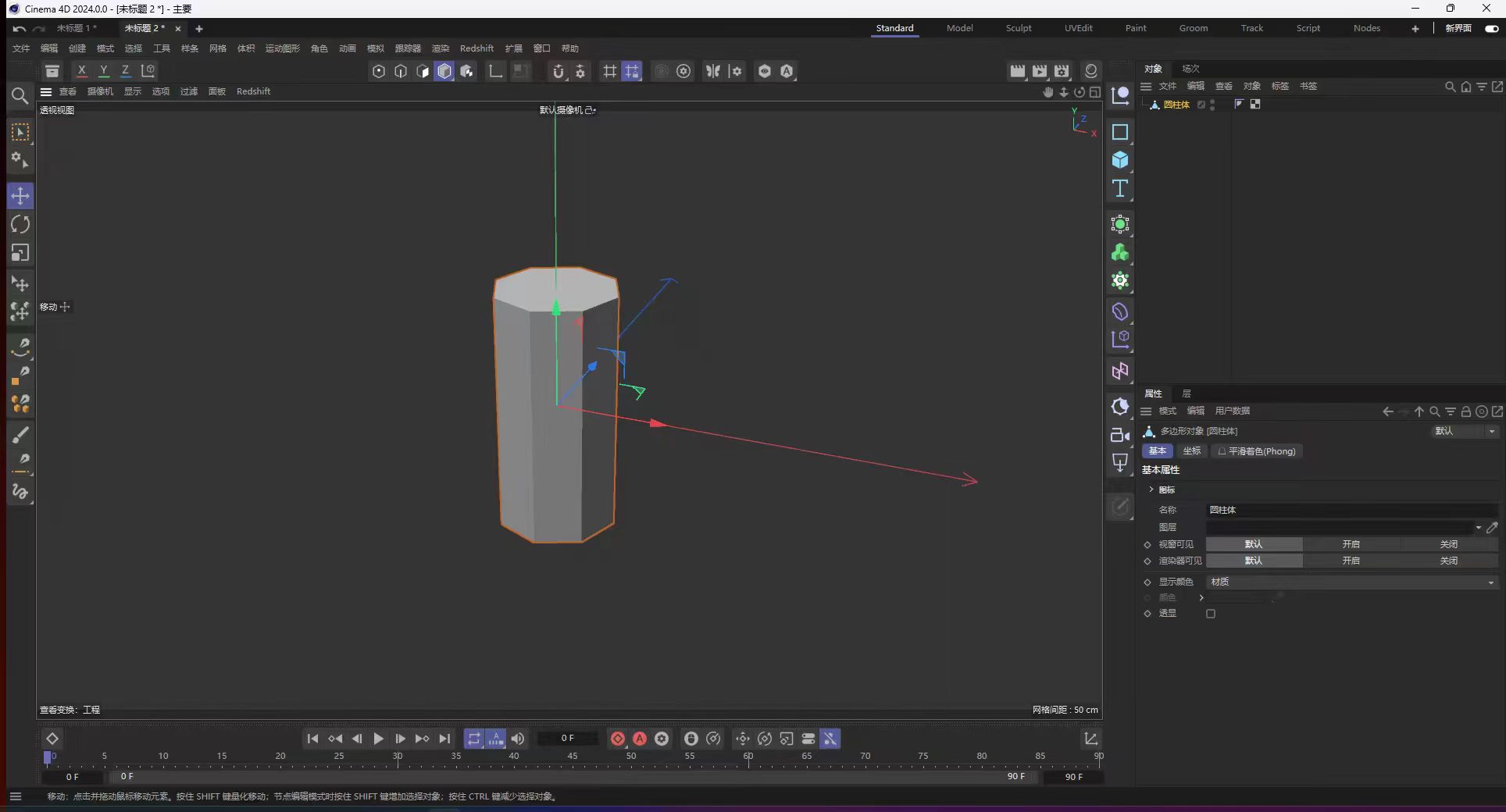
Task: Open the 渲染 menu
Action: pyautogui.click(x=441, y=48)
